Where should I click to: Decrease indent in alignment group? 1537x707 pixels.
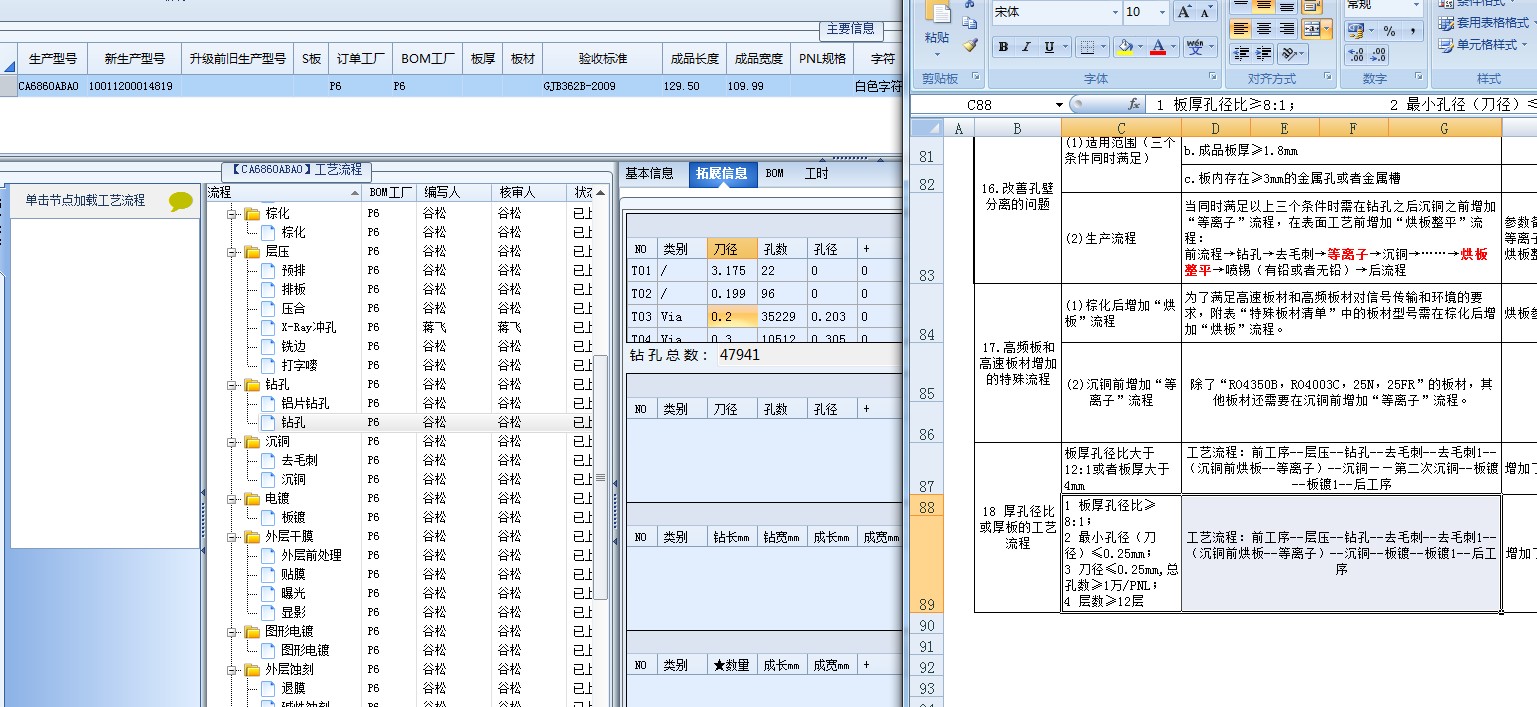point(1241,53)
